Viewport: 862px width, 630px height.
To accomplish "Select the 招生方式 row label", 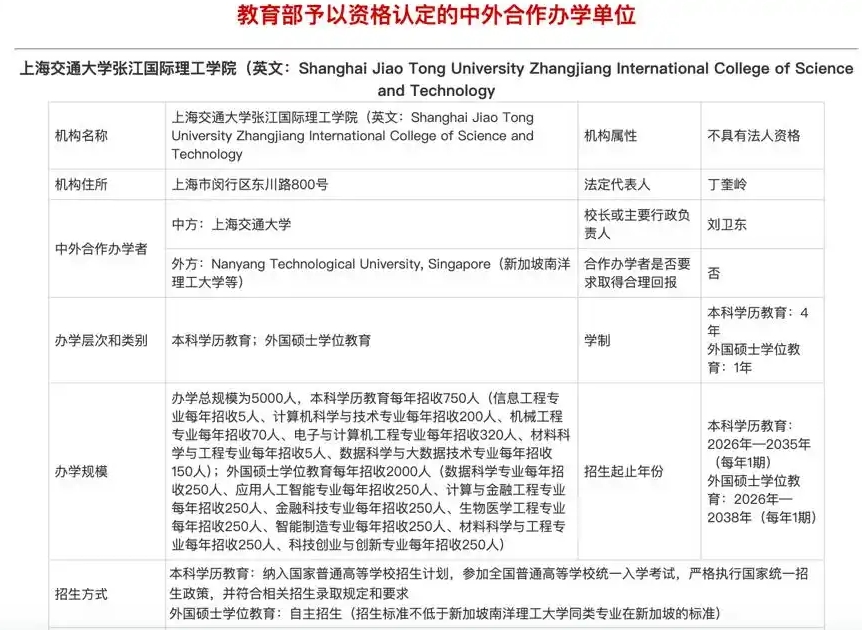I will click(x=81, y=595).
